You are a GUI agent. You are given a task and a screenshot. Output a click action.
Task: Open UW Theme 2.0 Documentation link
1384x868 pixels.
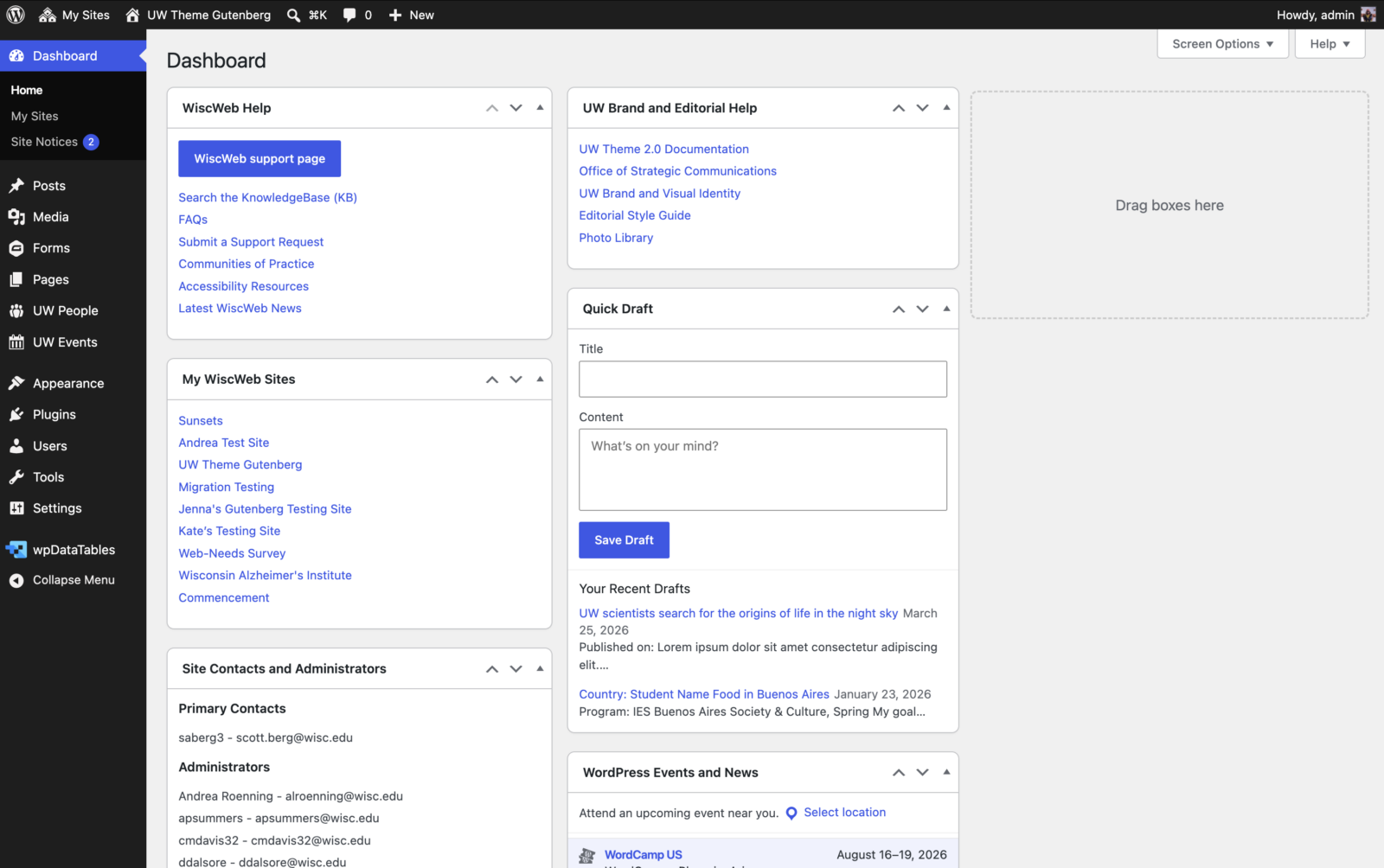tap(663, 150)
